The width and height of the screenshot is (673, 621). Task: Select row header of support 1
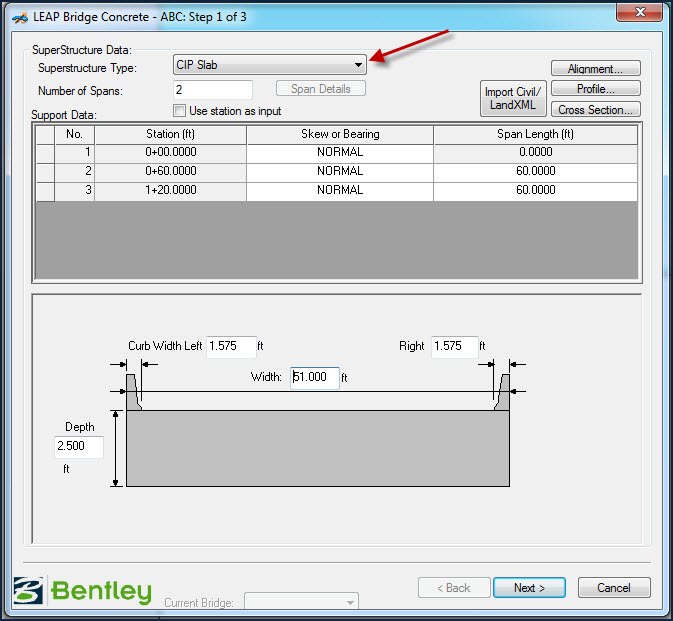click(x=45, y=153)
